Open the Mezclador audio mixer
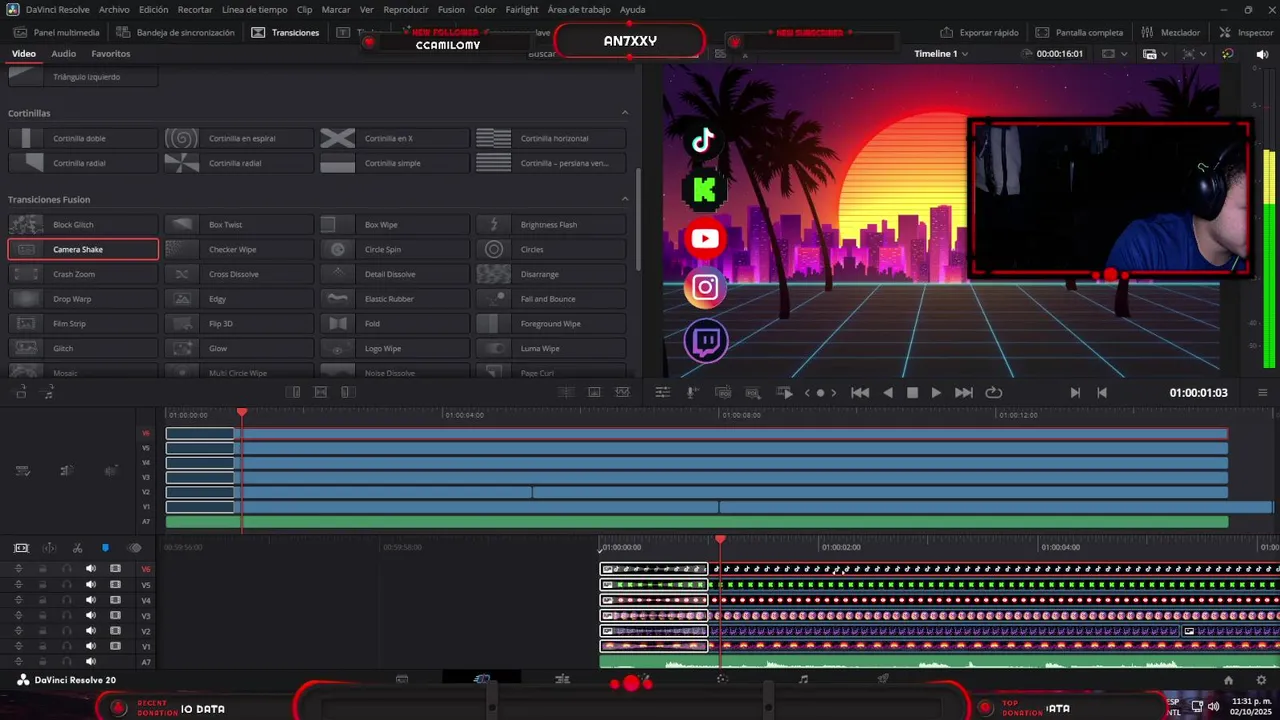Screen dimensions: 1280x720 pos(1171,32)
